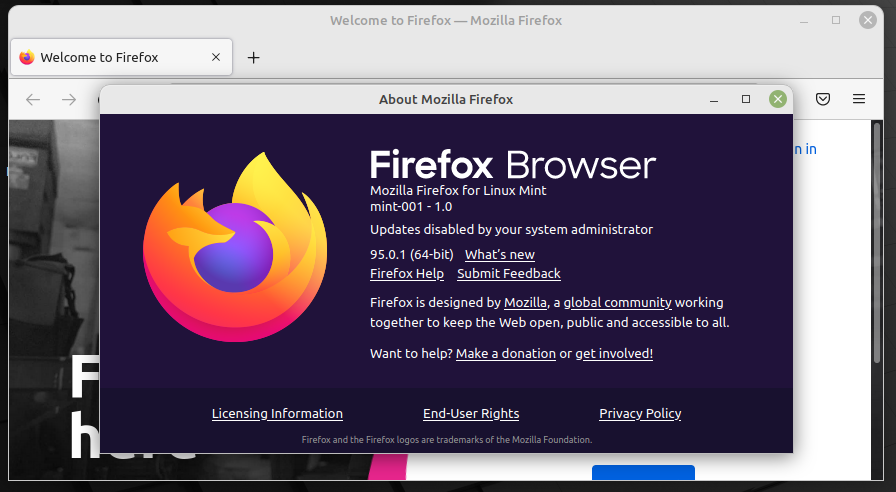
Task: Close the Welcome to Firefox tab
Action: [x=216, y=58]
